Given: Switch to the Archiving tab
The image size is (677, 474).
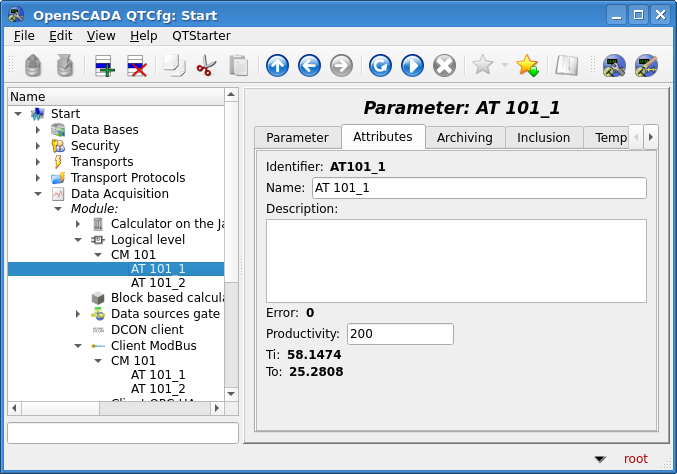Looking at the screenshot, I should (464, 138).
